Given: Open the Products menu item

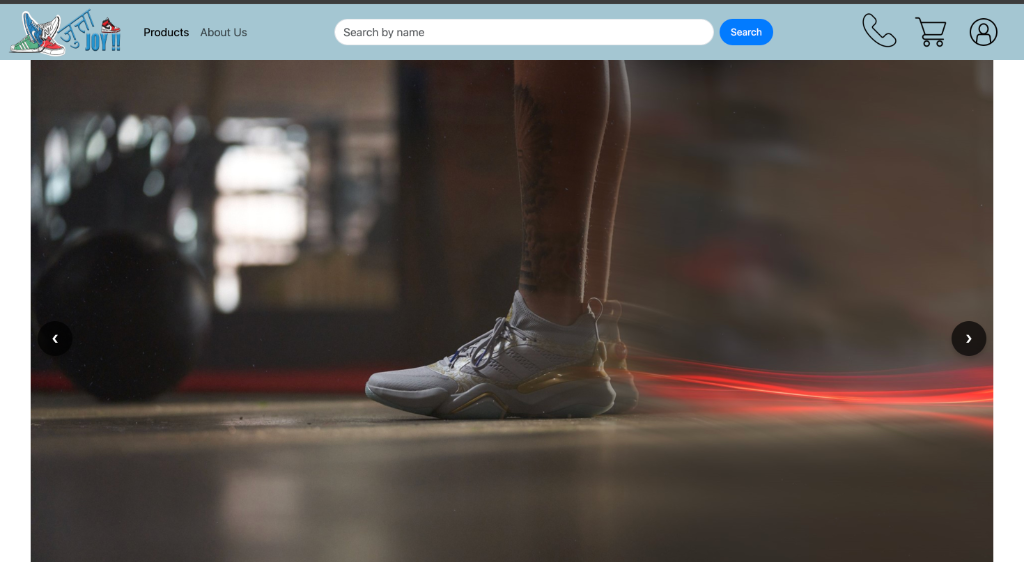Looking at the screenshot, I should click(x=166, y=32).
